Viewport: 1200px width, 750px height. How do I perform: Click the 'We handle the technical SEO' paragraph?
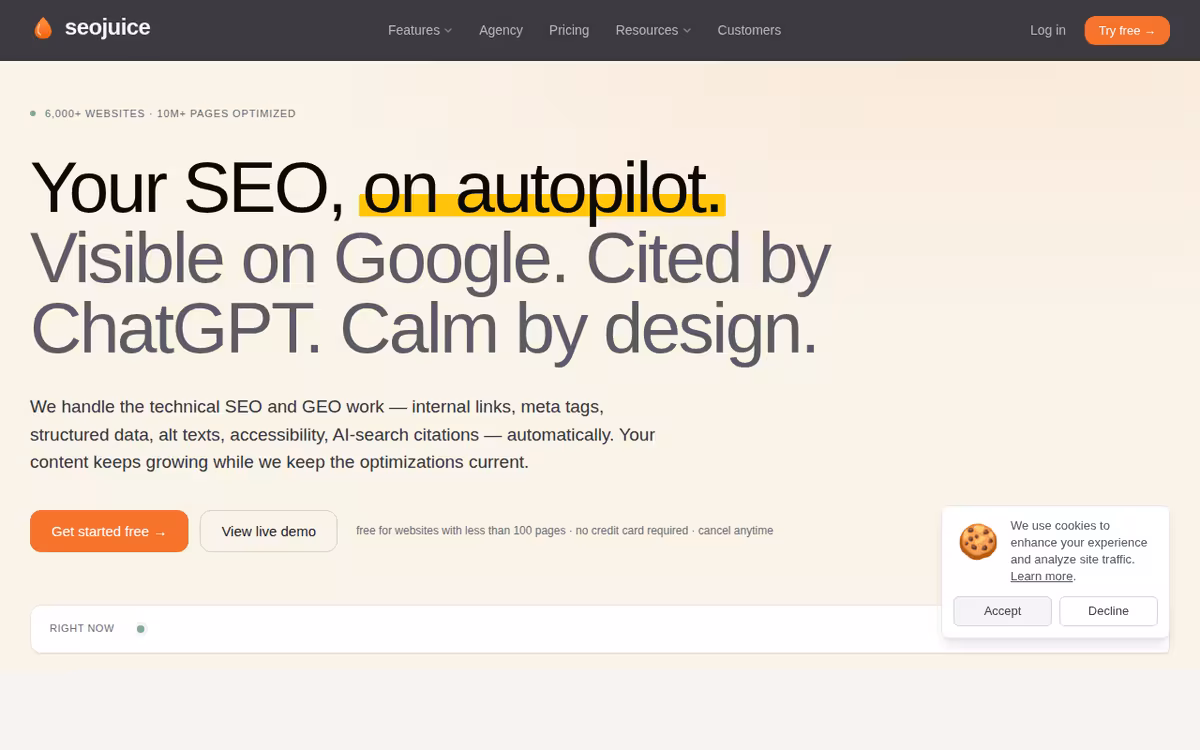click(x=343, y=435)
